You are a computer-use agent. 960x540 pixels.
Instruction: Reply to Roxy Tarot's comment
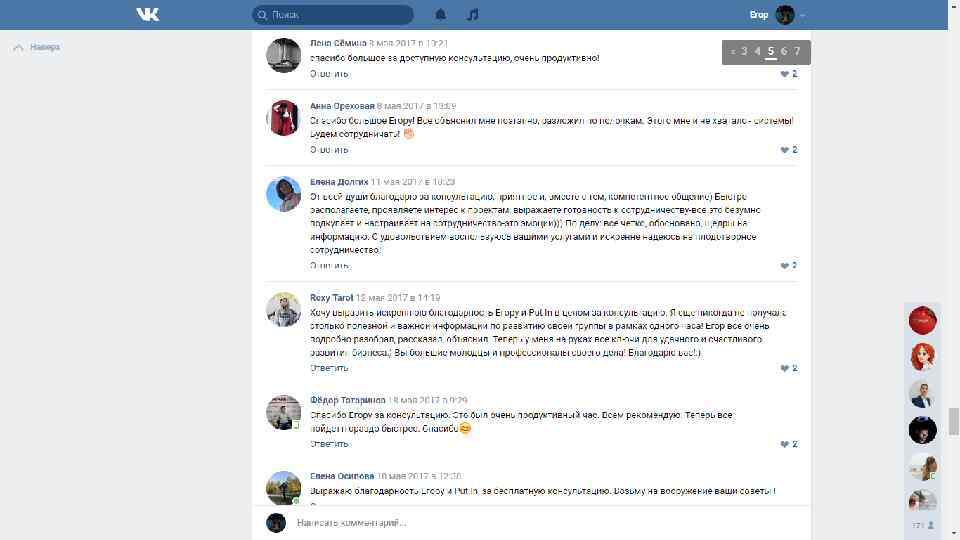point(329,368)
